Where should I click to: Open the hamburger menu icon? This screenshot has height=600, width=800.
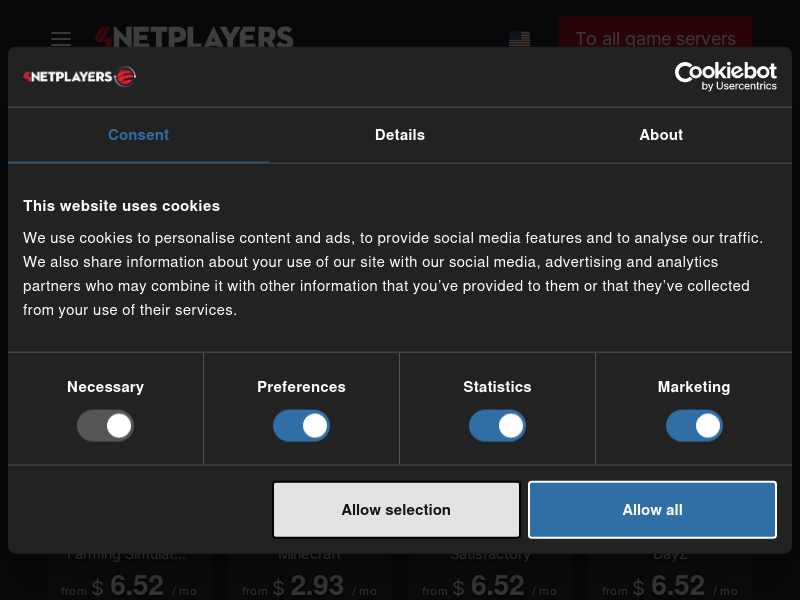[61, 39]
